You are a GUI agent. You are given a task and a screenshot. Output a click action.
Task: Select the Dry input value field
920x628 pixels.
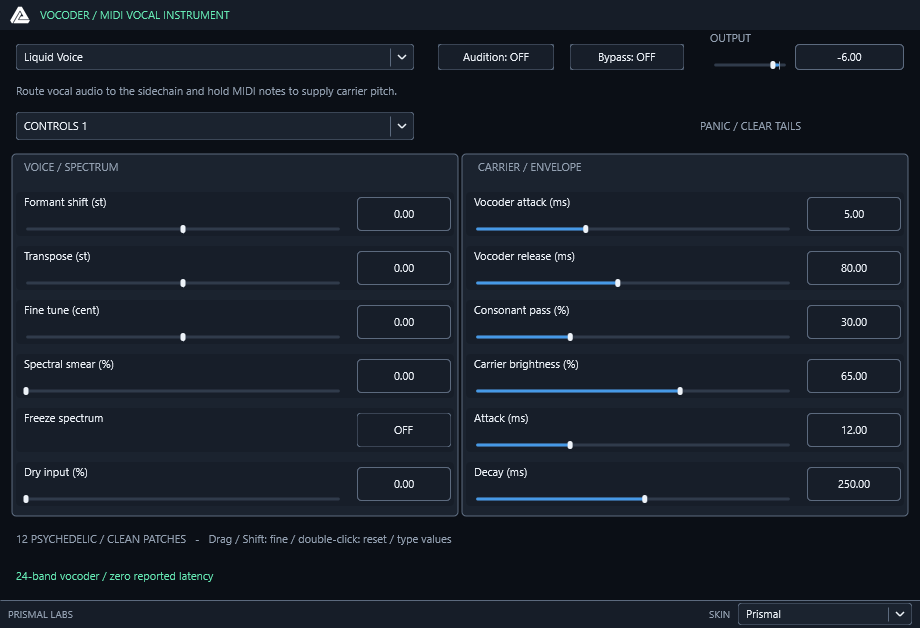(x=404, y=484)
